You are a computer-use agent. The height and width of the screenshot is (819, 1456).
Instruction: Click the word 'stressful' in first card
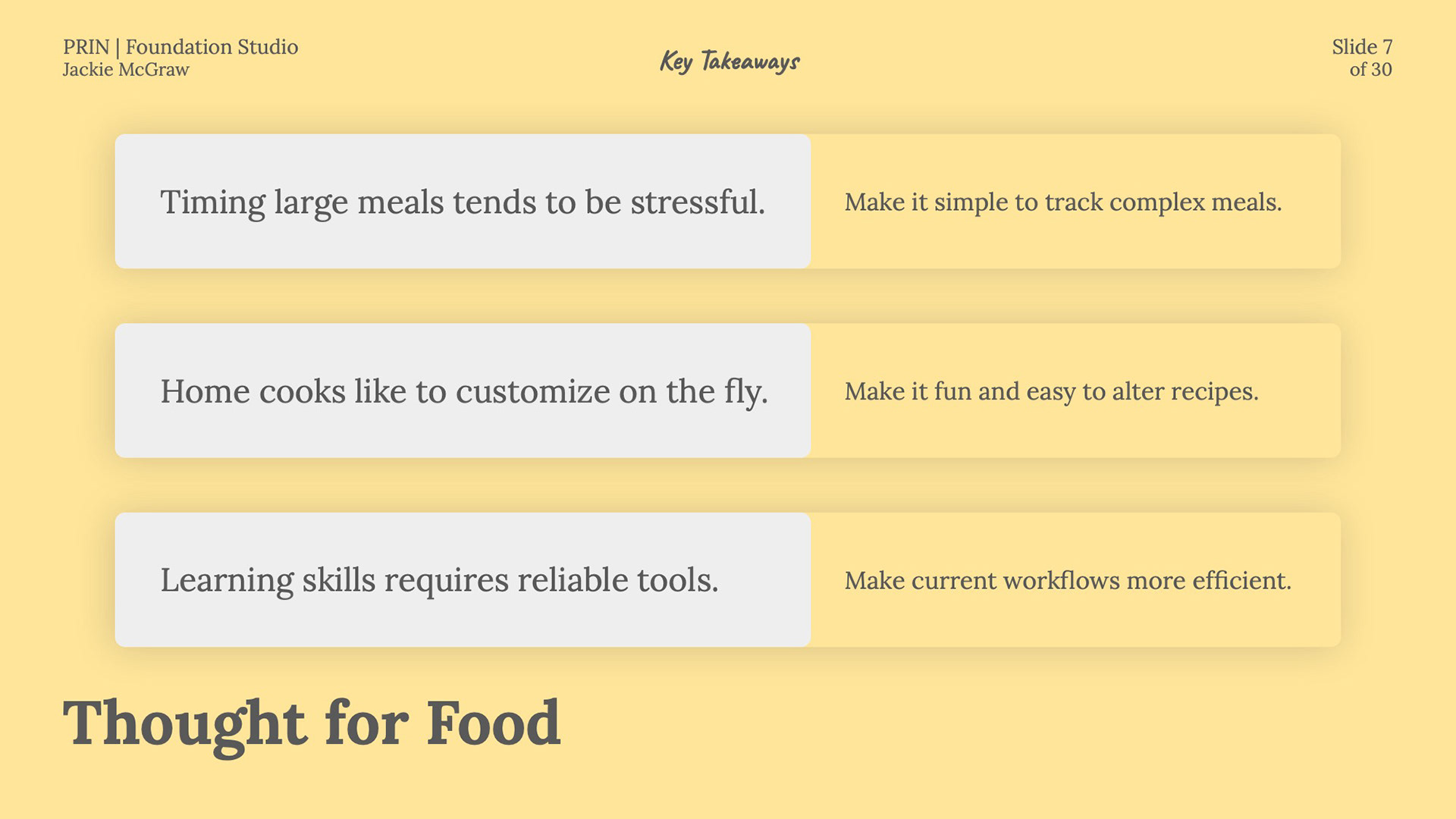pyautogui.click(x=694, y=202)
